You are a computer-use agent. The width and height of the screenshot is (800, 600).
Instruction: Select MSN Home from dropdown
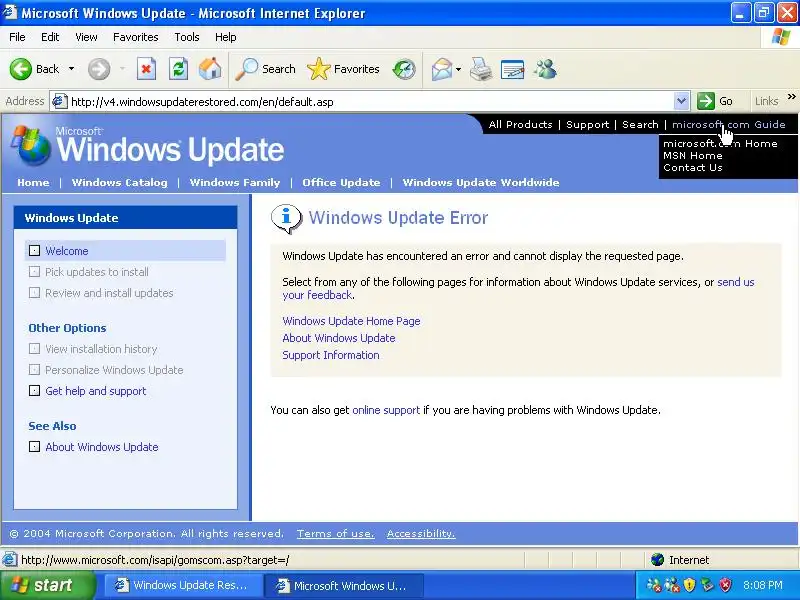pos(693,156)
